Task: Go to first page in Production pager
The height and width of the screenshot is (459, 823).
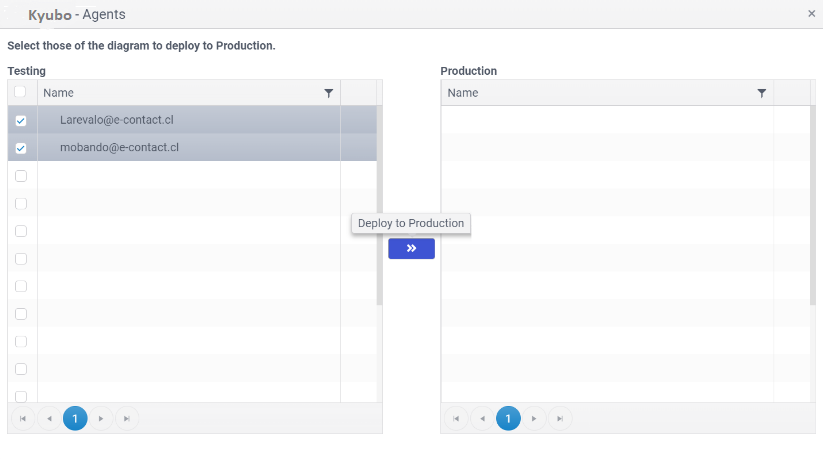Action: (x=455, y=418)
